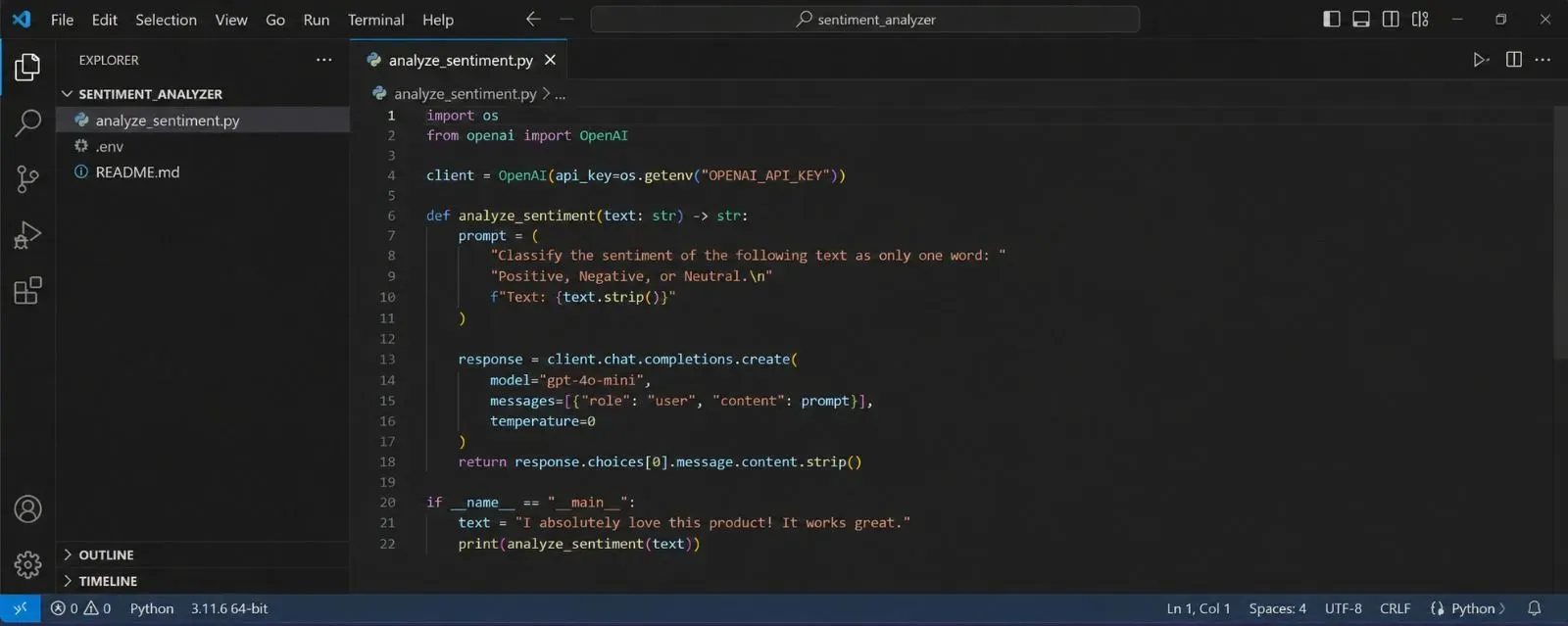
Task: Click the EXPLORER panel title
Action: click(109, 60)
